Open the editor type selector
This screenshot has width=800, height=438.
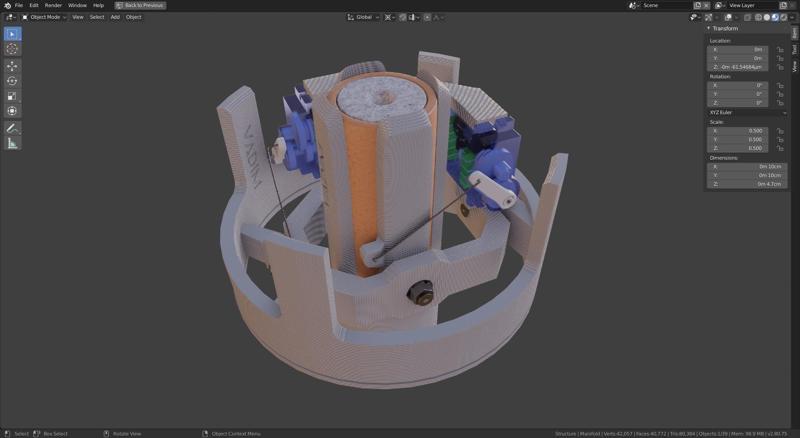click(10, 17)
